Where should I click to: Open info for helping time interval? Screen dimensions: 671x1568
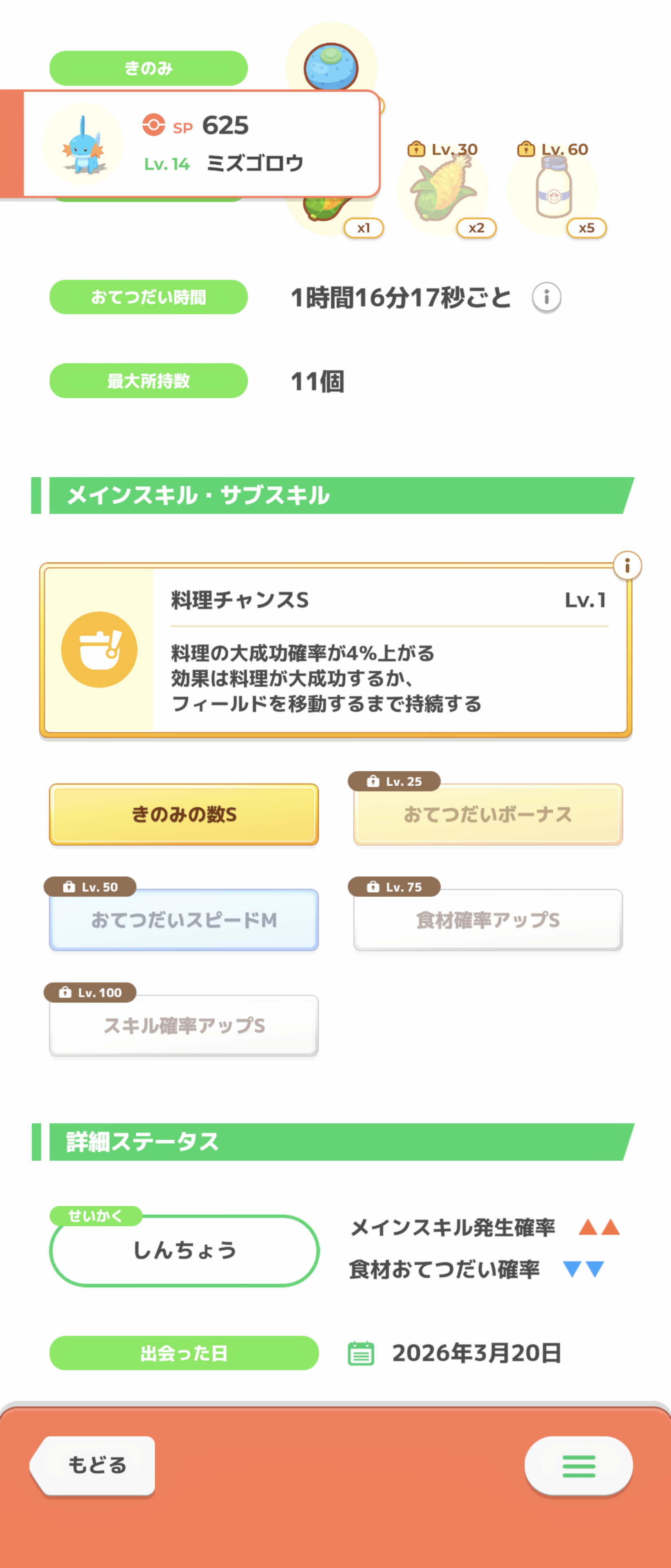click(546, 298)
